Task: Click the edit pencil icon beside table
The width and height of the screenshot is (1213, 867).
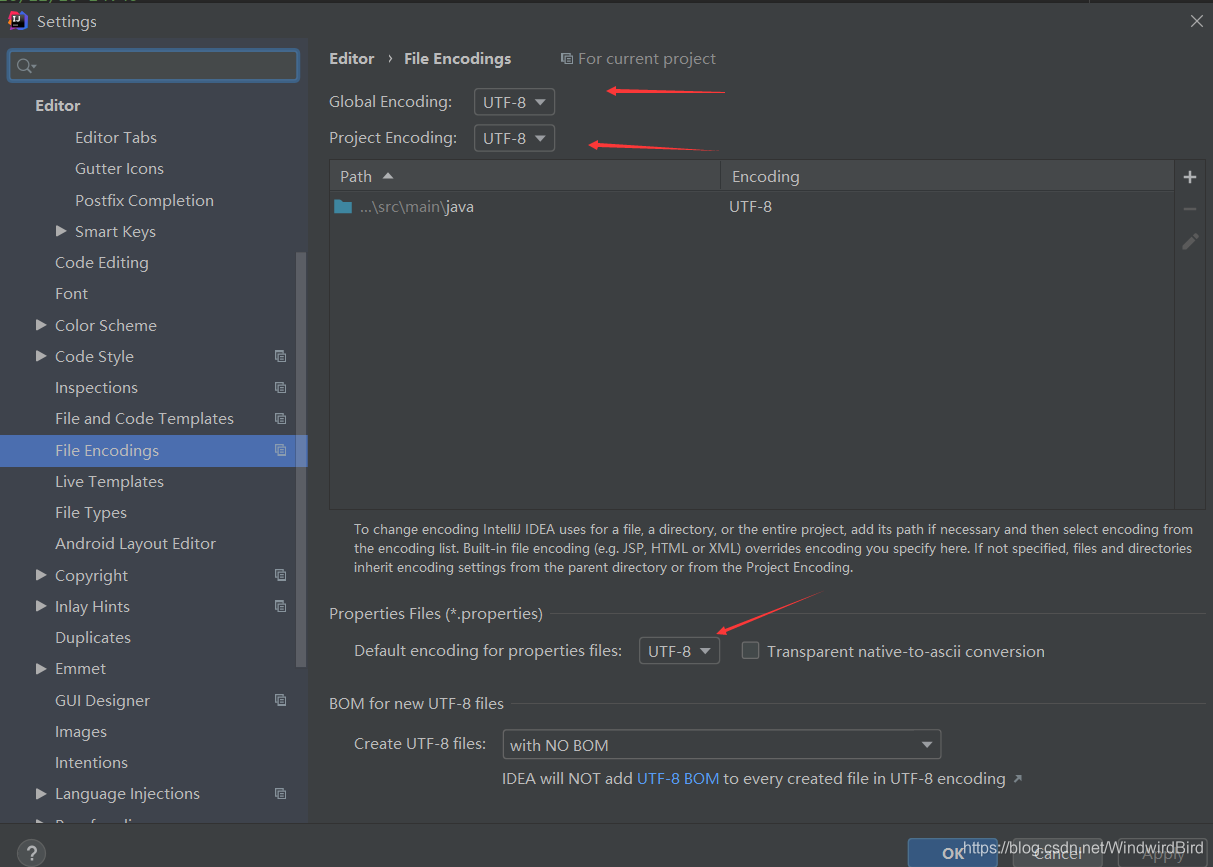Action: click(1190, 241)
